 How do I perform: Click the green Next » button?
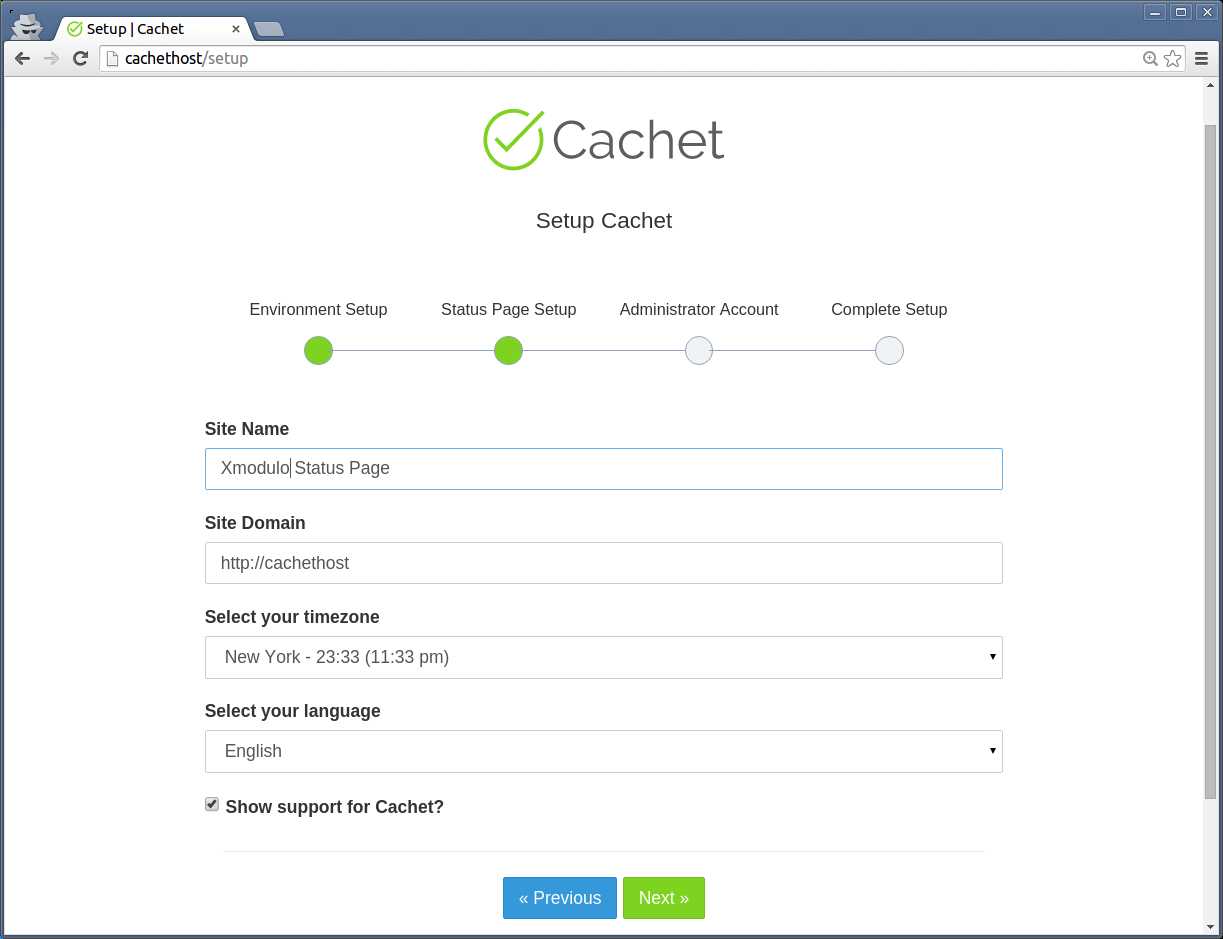pos(664,898)
